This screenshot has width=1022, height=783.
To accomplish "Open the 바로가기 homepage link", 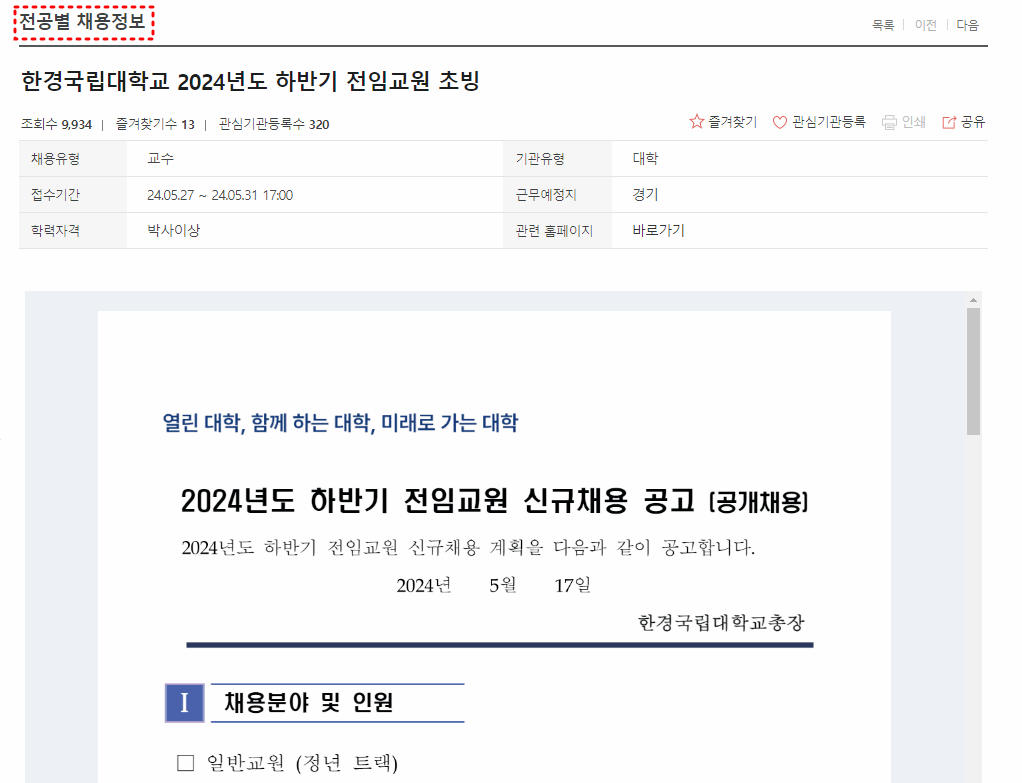I will pyautogui.click(x=658, y=230).
